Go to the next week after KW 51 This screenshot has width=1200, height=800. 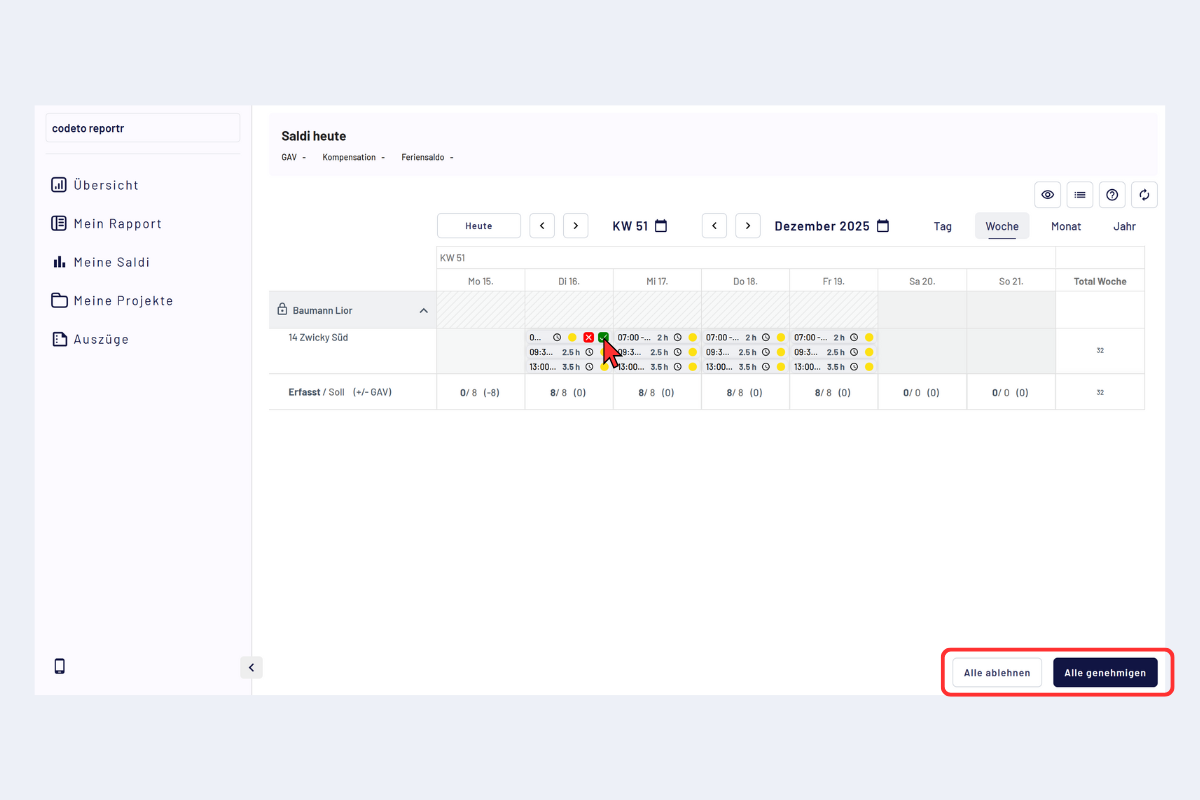(x=575, y=226)
